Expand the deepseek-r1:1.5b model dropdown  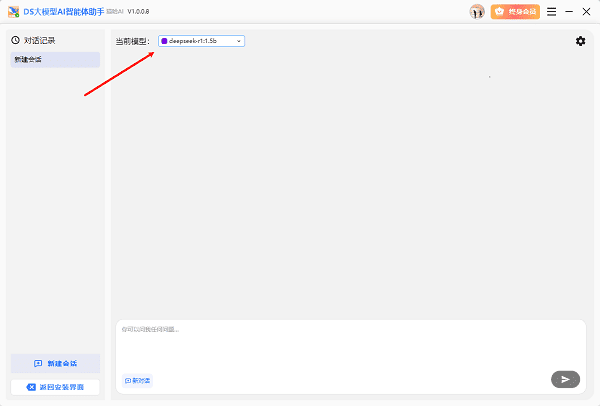pyautogui.click(x=201, y=41)
